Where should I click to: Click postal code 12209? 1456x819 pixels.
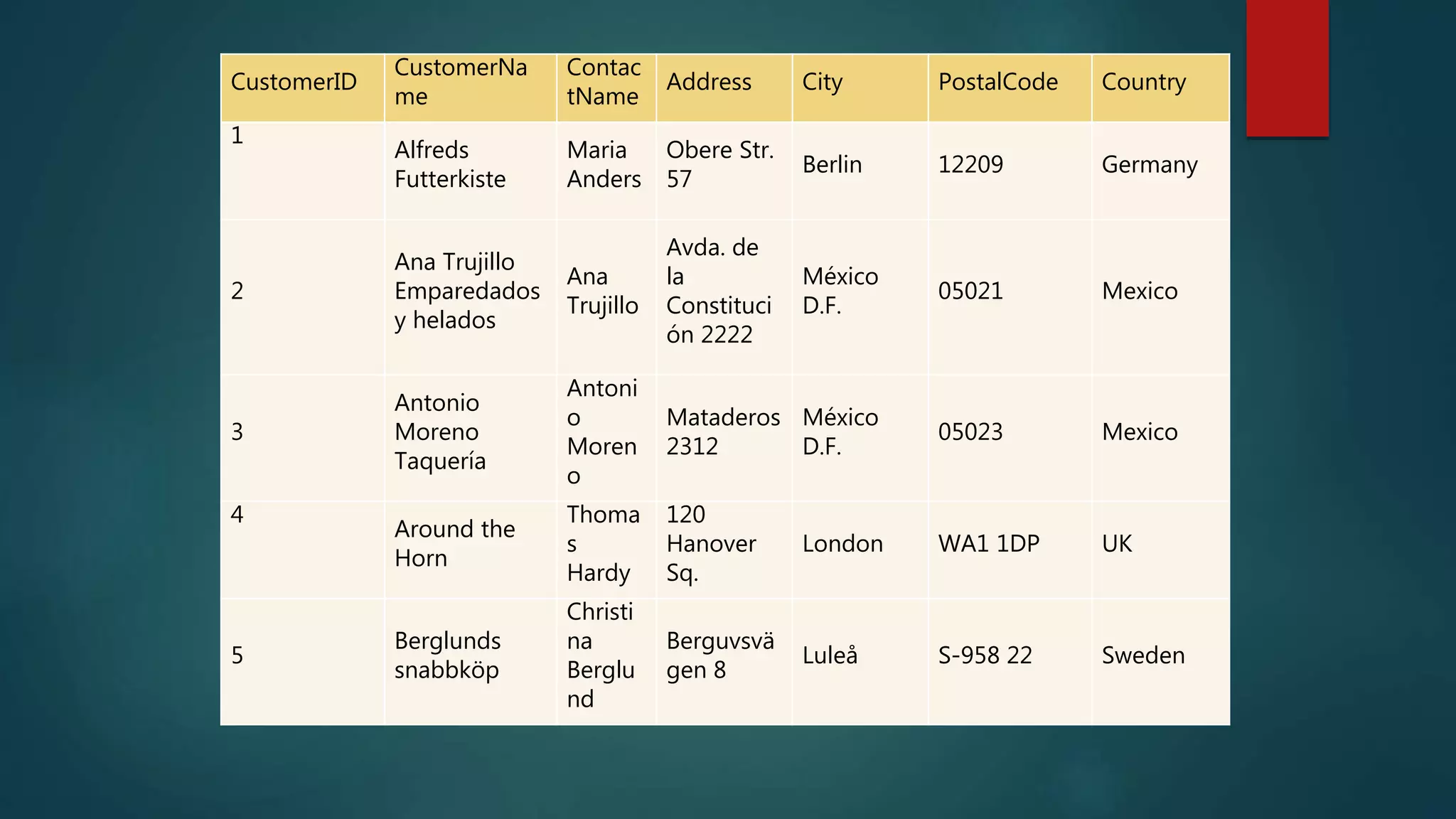pyautogui.click(x=1010, y=171)
